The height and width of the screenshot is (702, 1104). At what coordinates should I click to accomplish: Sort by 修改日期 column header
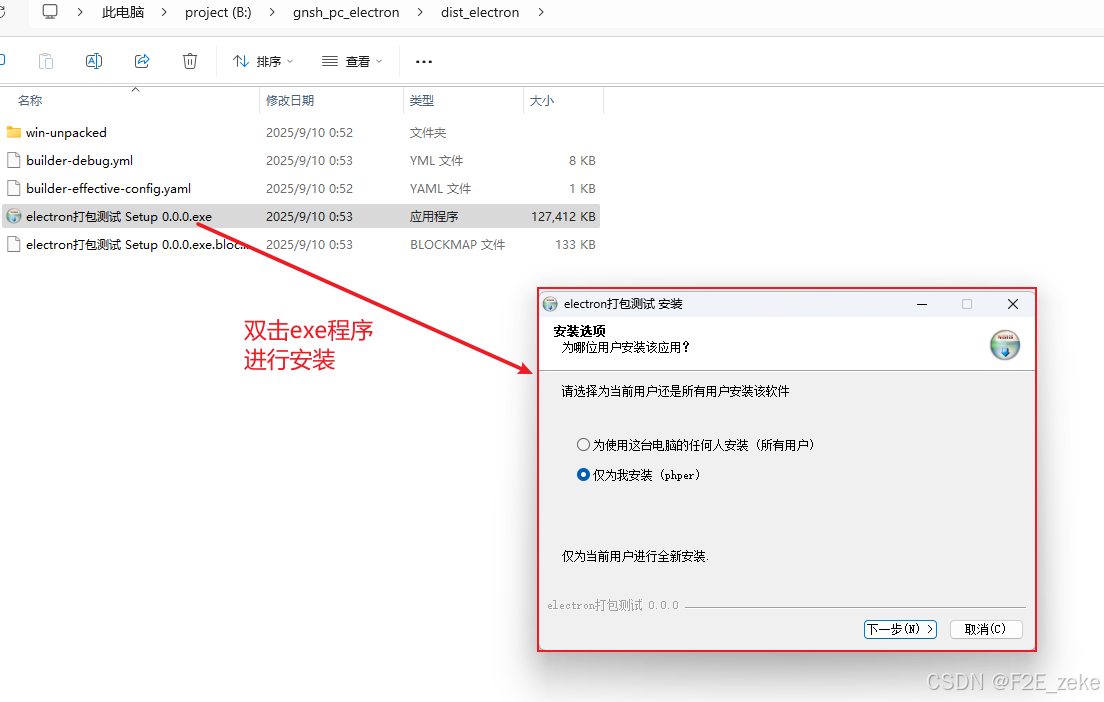pos(290,101)
